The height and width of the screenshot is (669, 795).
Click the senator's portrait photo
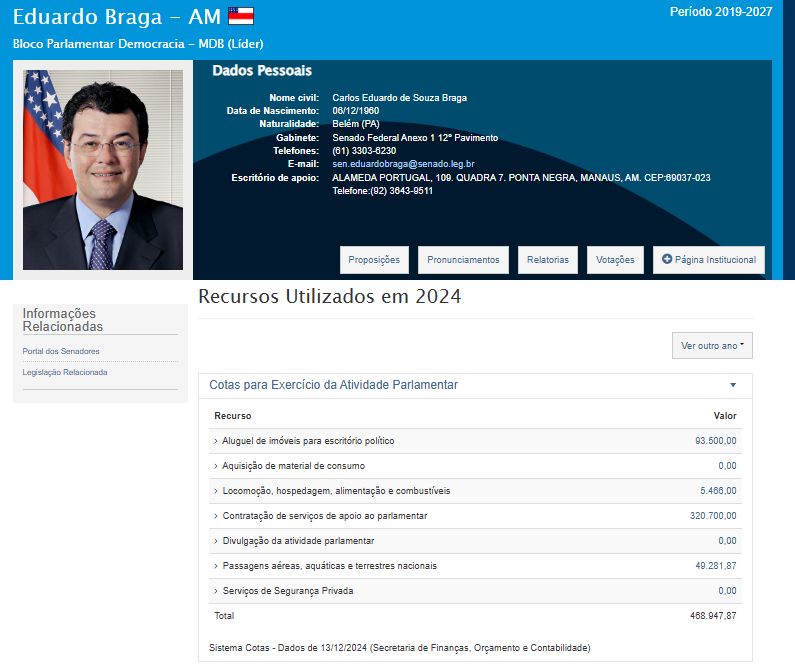[103, 169]
